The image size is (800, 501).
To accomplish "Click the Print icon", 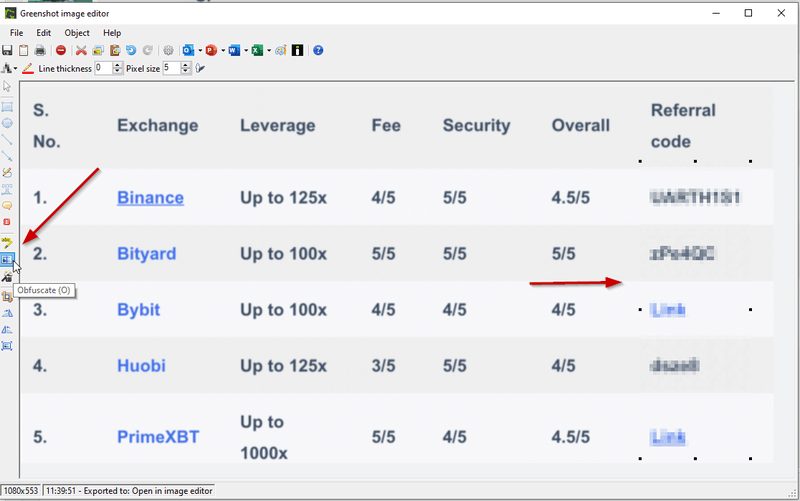I will point(40,51).
